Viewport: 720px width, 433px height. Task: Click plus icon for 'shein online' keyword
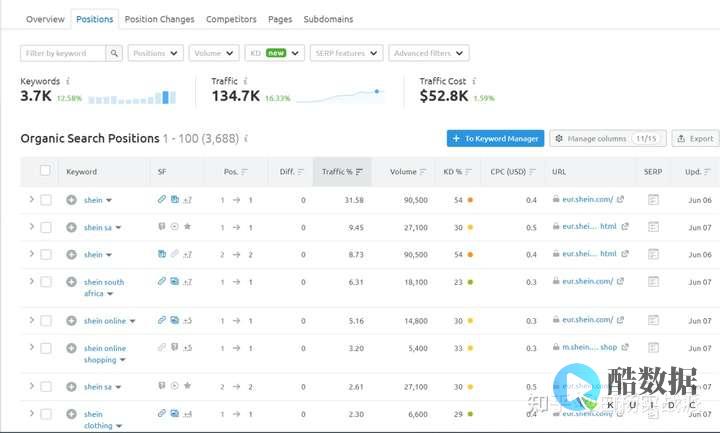71,321
